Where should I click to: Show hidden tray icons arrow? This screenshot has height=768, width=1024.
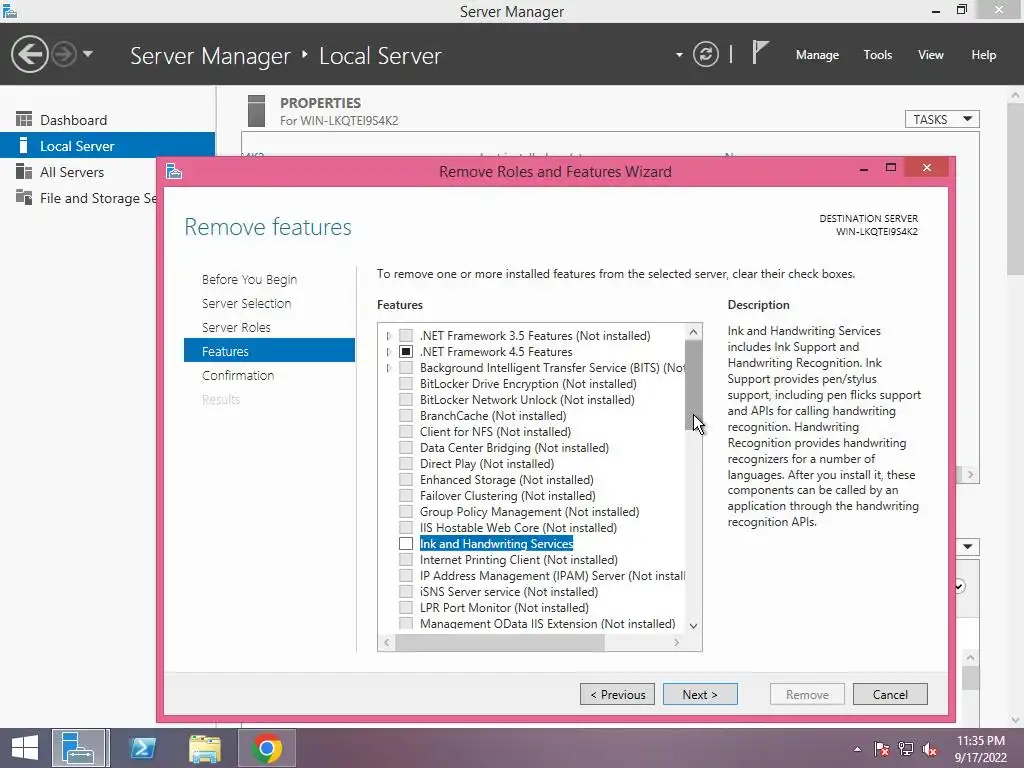pyautogui.click(x=857, y=749)
